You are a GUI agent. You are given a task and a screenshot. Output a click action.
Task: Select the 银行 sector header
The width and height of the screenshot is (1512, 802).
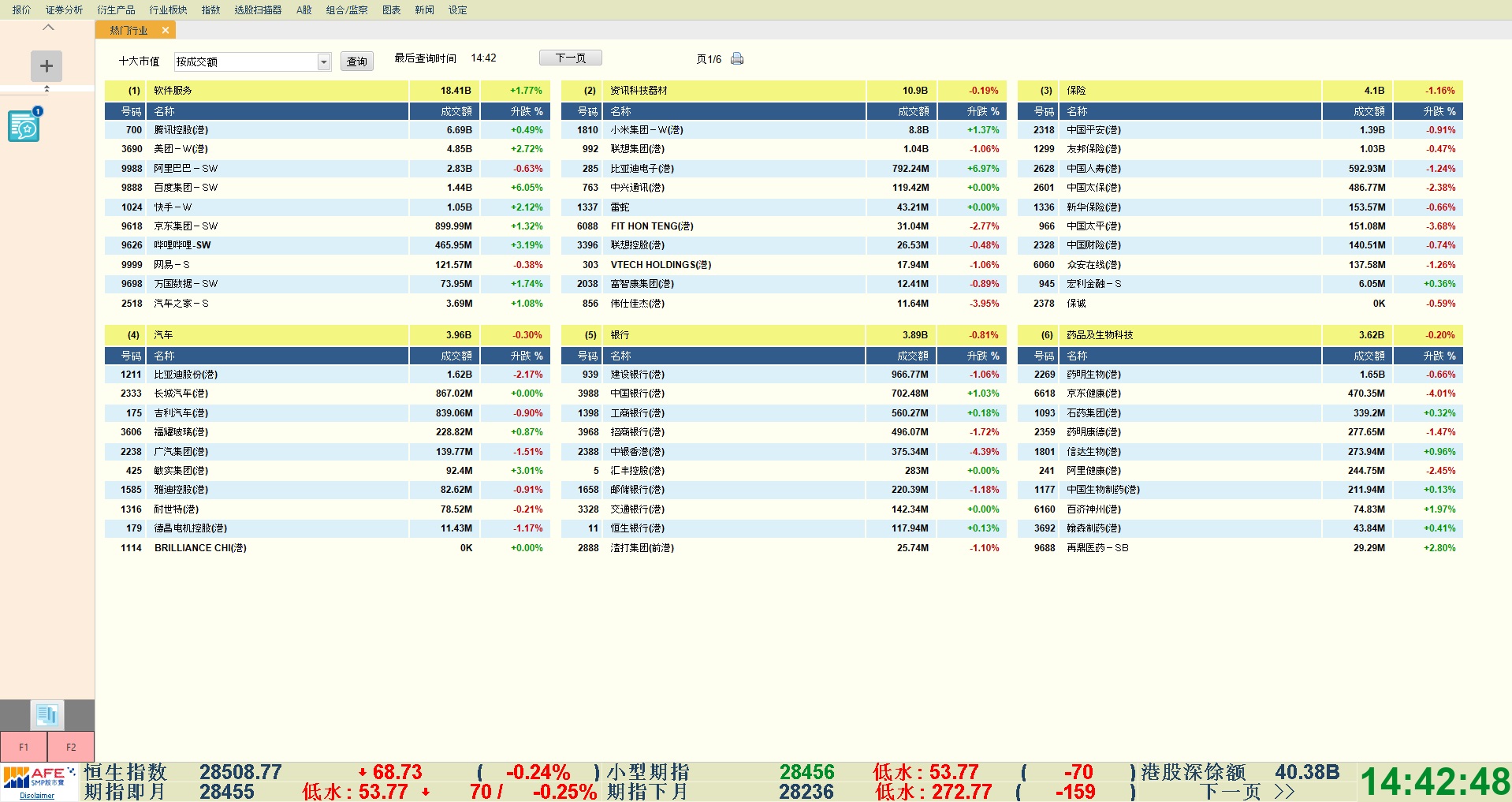(x=784, y=335)
